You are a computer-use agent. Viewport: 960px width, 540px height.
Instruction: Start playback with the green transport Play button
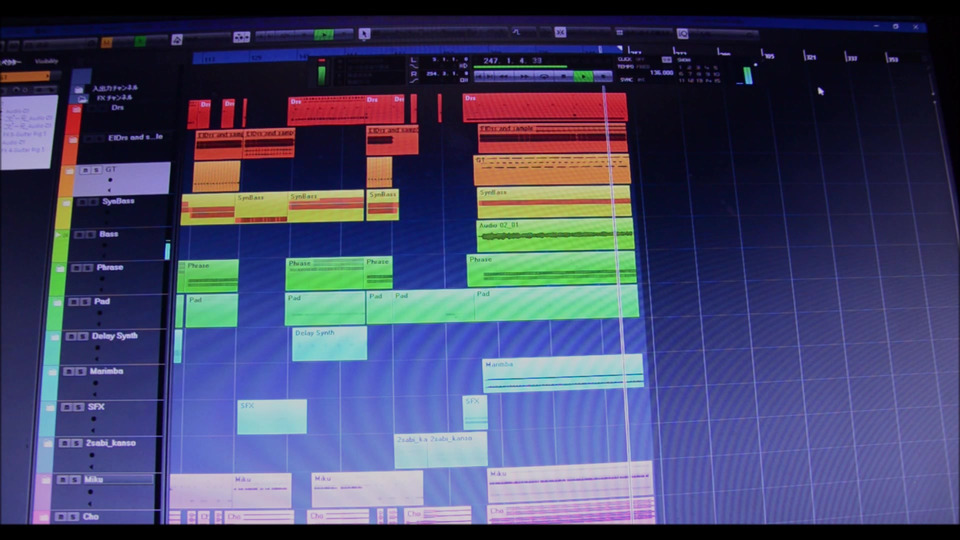[x=583, y=77]
